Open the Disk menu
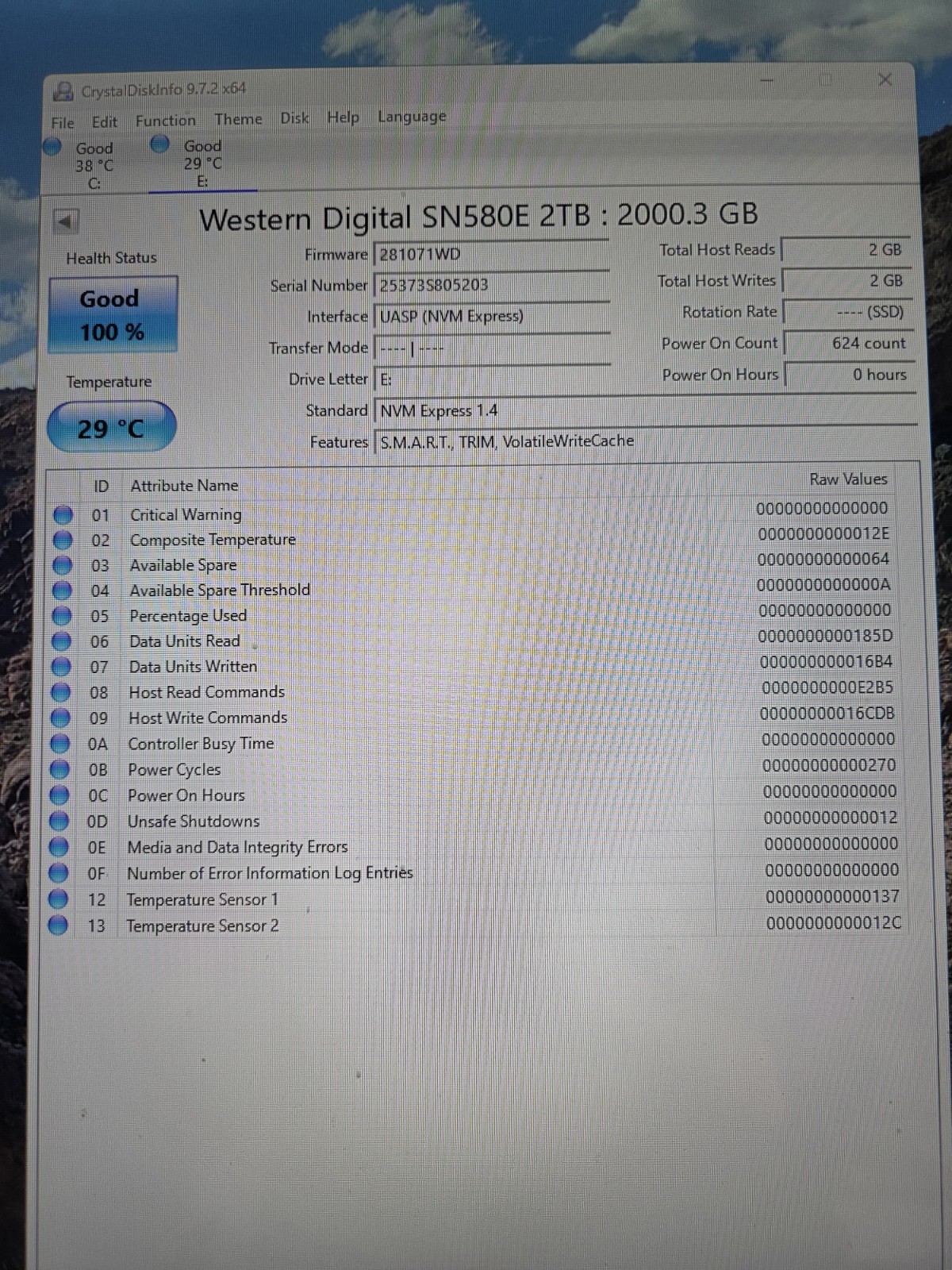 click(294, 118)
